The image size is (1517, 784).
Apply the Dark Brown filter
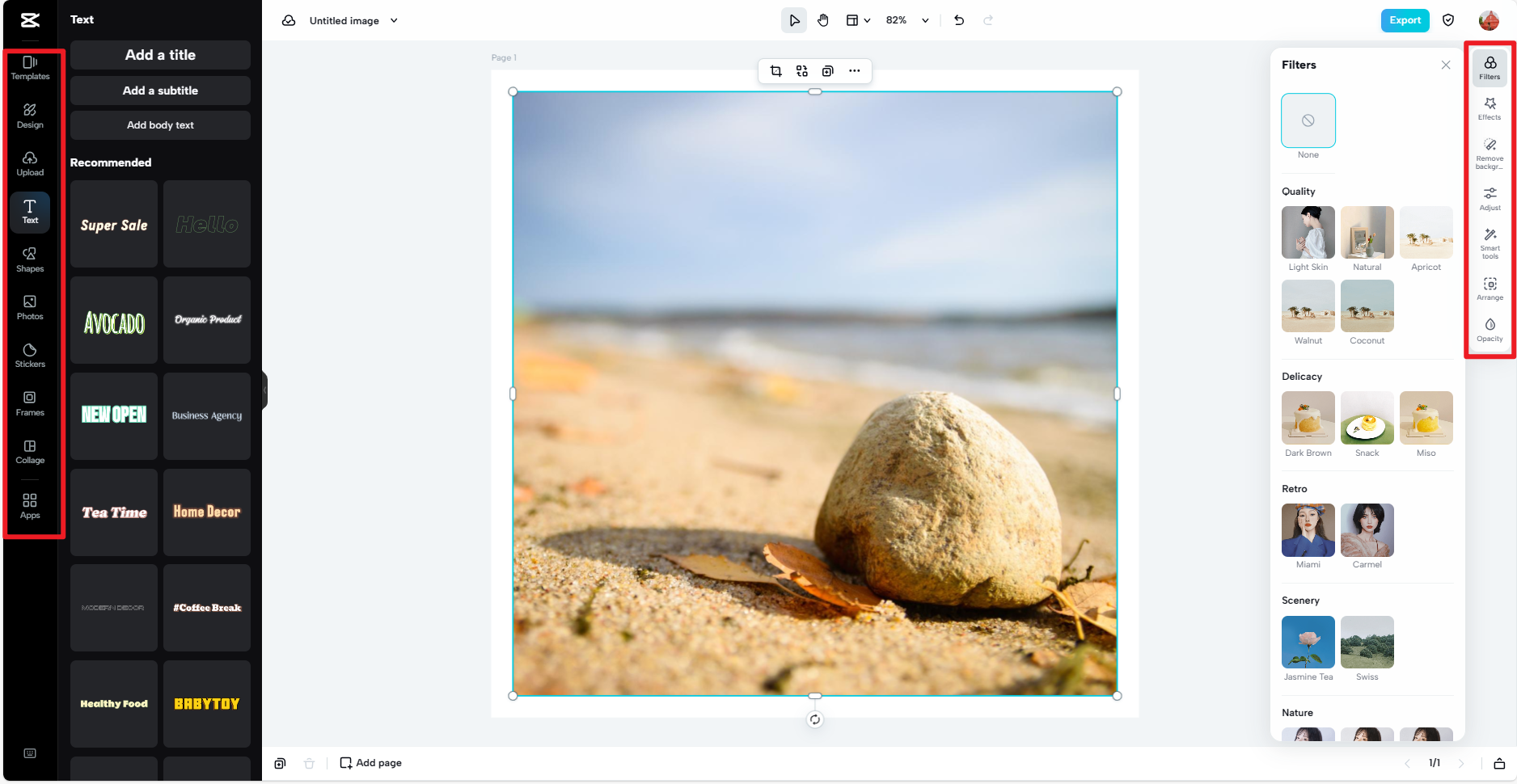pyautogui.click(x=1308, y=418)
